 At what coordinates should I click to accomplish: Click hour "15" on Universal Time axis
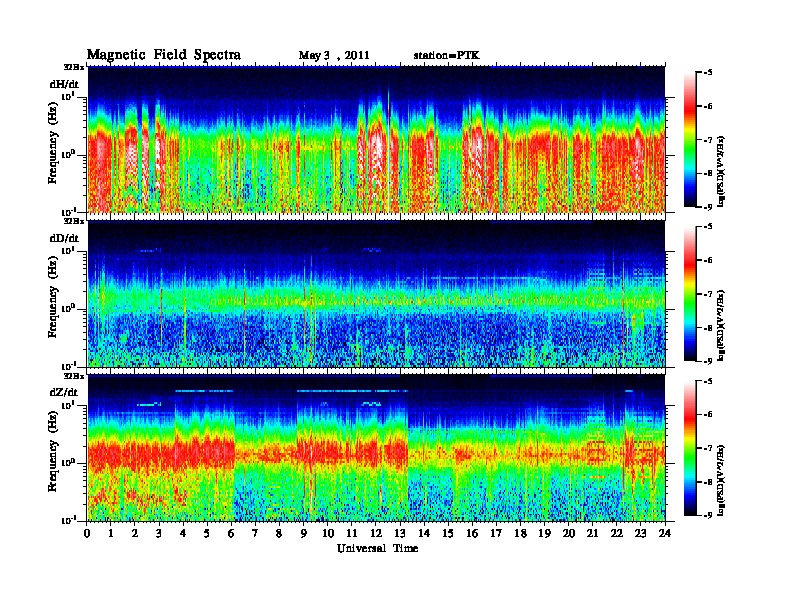448,533
